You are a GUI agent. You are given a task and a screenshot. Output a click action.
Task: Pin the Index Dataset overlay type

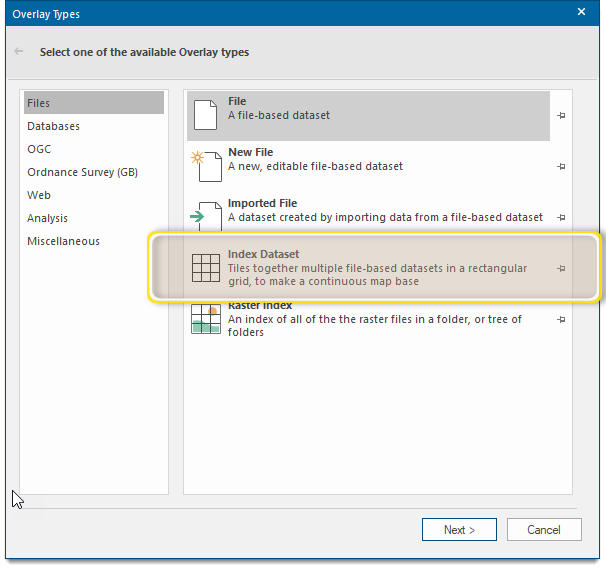pos(561,268)
